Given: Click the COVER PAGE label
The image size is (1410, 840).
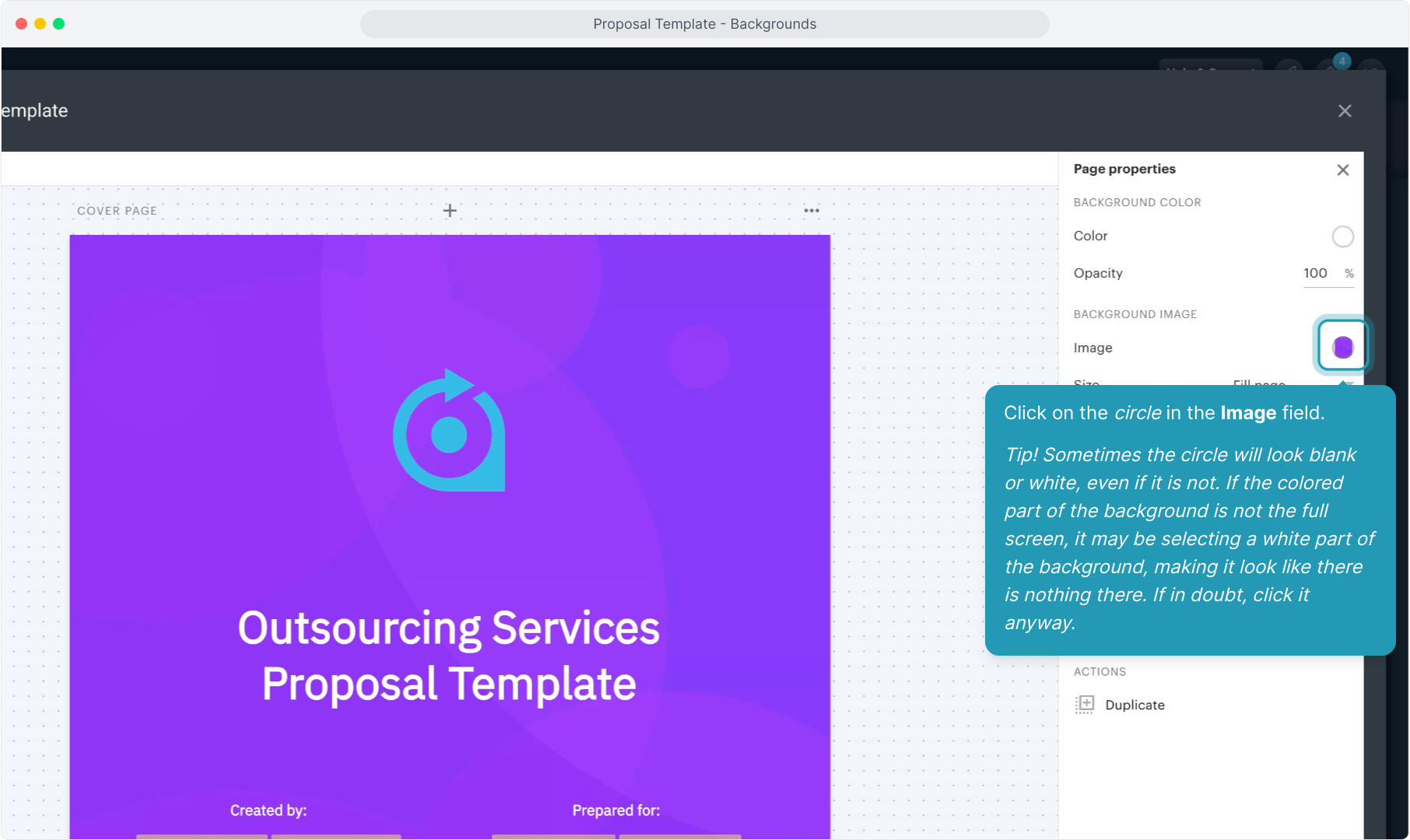Looking at the screenshot, I should coord(117,211).
